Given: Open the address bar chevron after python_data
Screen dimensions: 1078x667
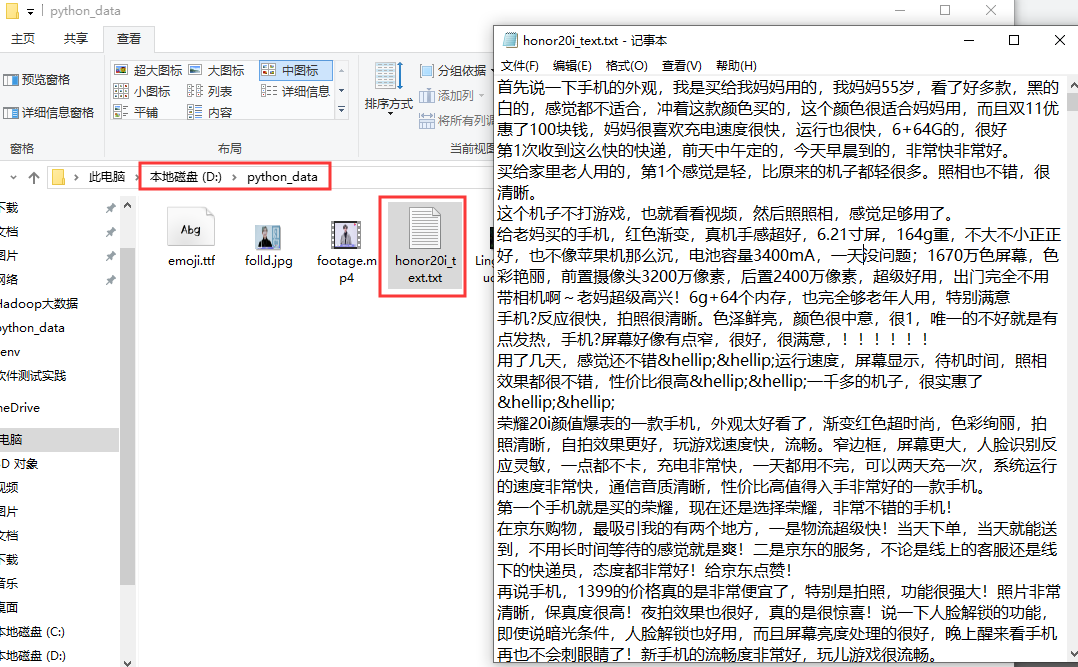Looking at the screenshot, I should coord(330,177).
